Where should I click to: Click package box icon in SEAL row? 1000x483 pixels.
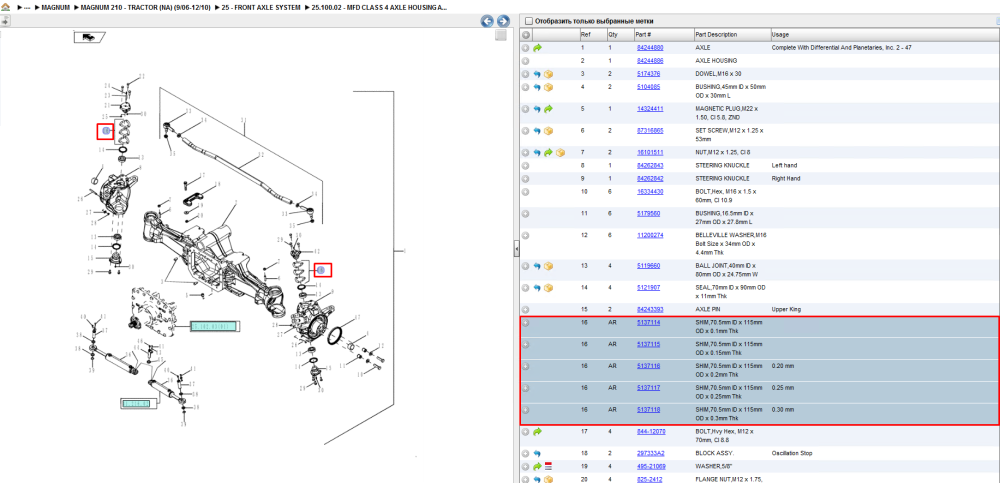click(x=548, y=288)
